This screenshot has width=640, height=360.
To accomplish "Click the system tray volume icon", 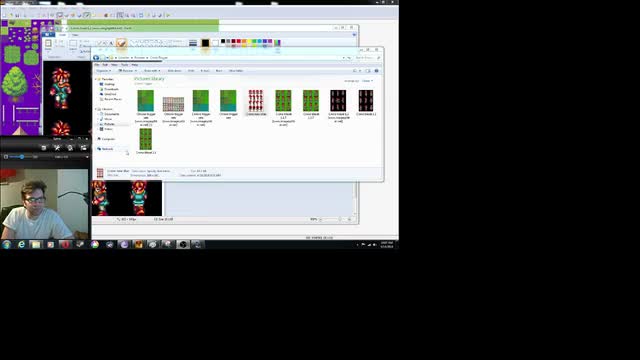I will [374, 245].
